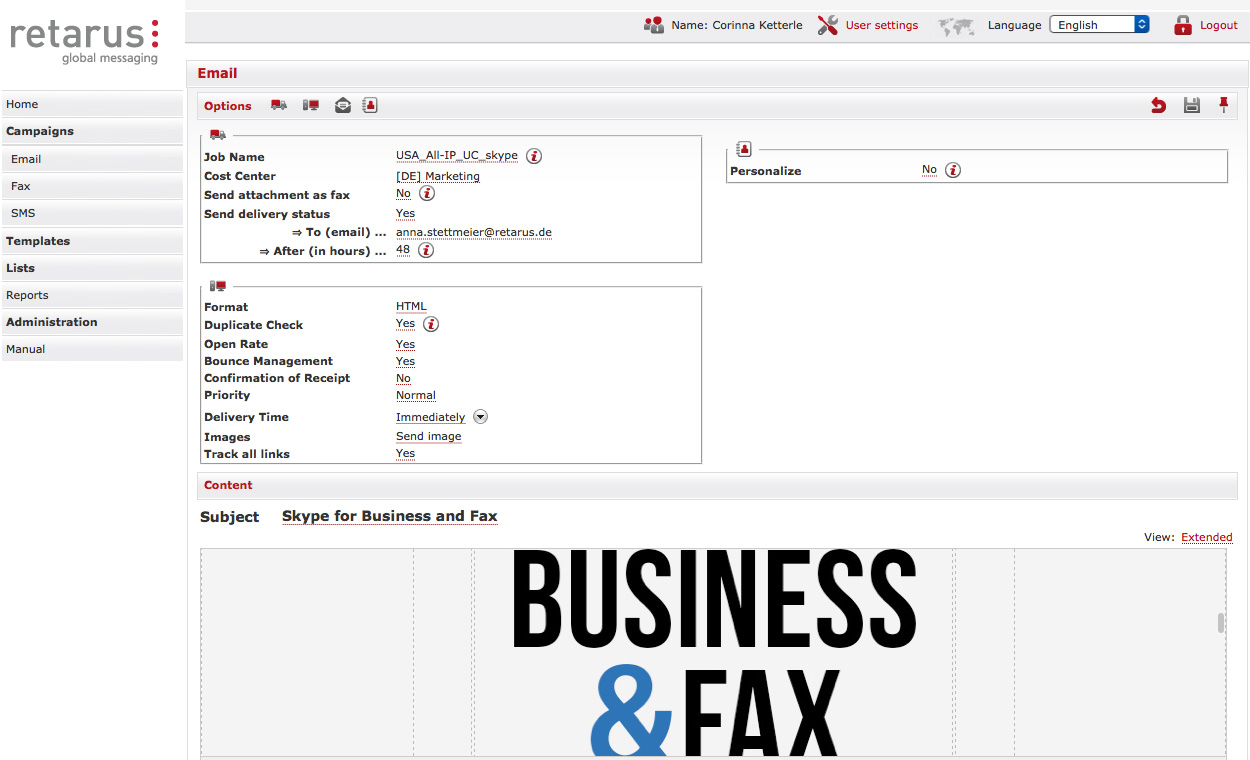
Task: Show info for After (in hours)
Action: [426, 251]
